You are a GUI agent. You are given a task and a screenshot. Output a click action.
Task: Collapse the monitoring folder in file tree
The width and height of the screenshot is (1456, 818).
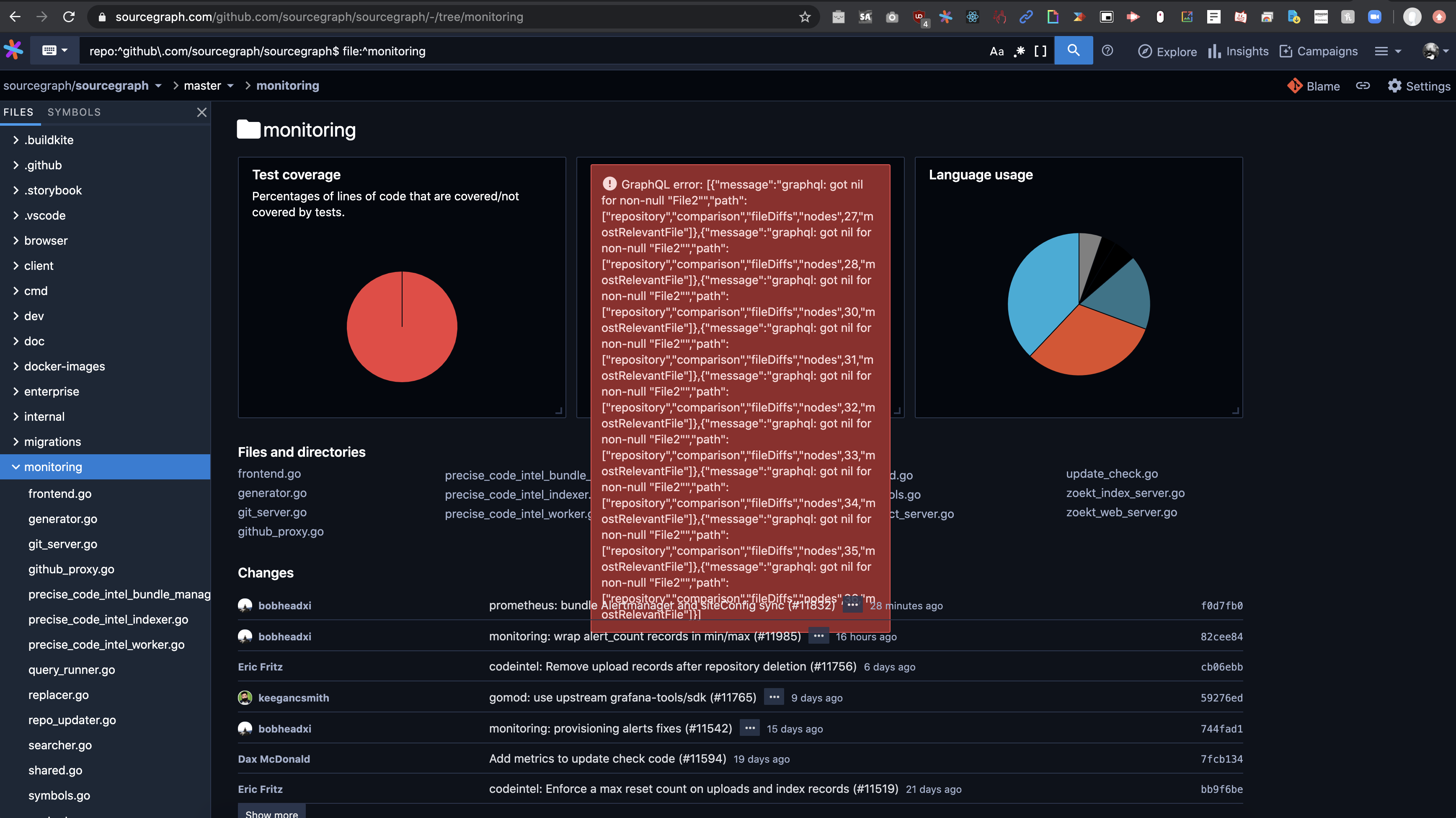click(16, 467)
